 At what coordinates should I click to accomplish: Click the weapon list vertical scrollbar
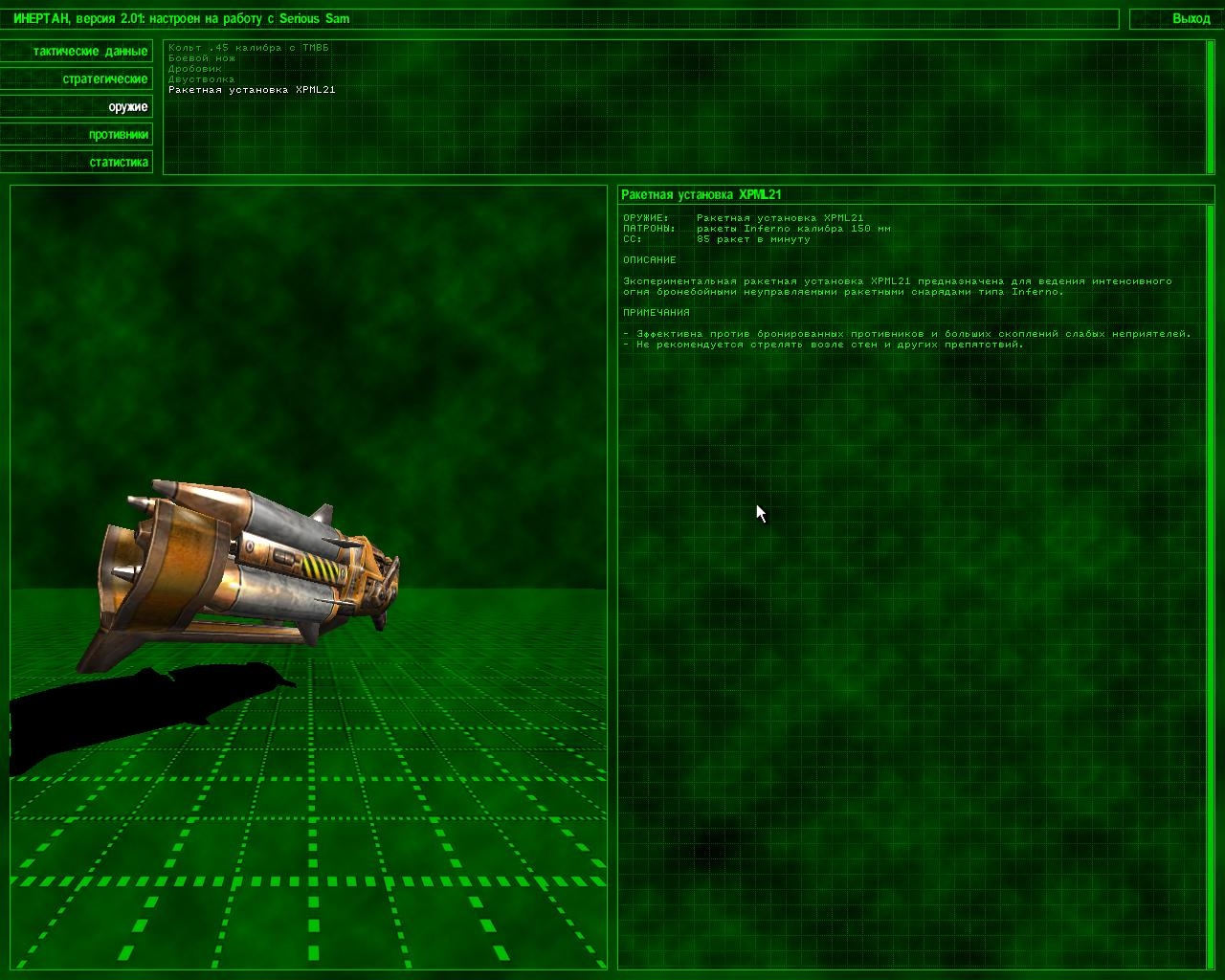pyautogui.click(x=1210, y=107)
